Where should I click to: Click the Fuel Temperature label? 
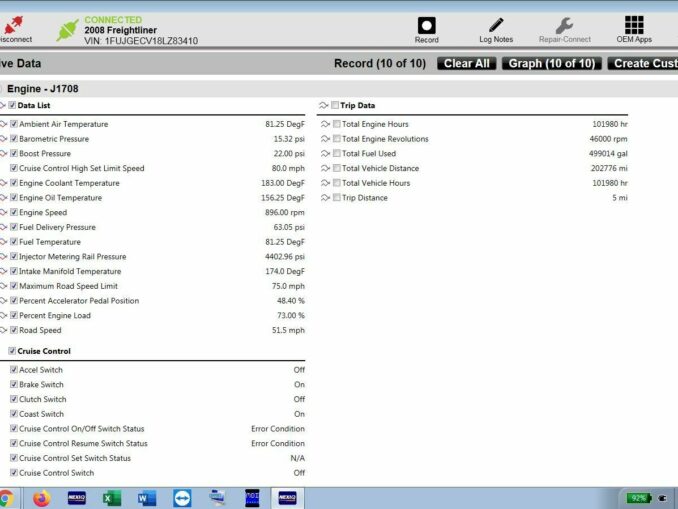(x=50, y=242)
